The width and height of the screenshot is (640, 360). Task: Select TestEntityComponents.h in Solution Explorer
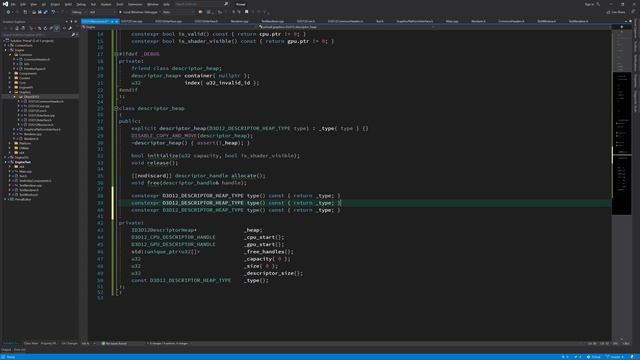click(x=35, y=181)
